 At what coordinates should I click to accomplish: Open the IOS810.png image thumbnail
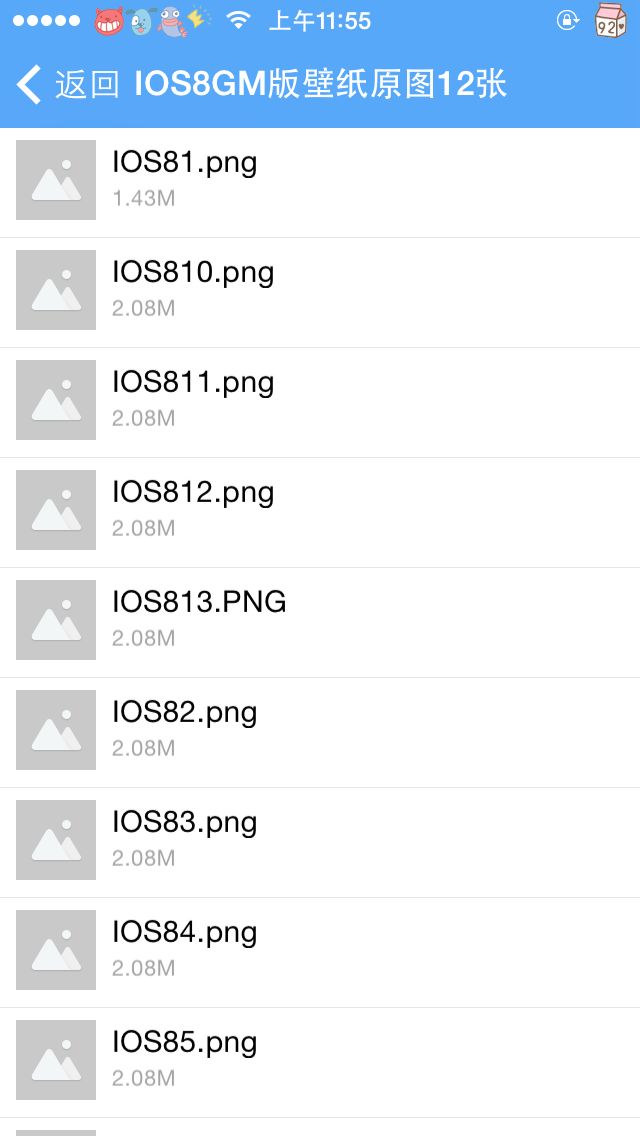pos(56,290)
